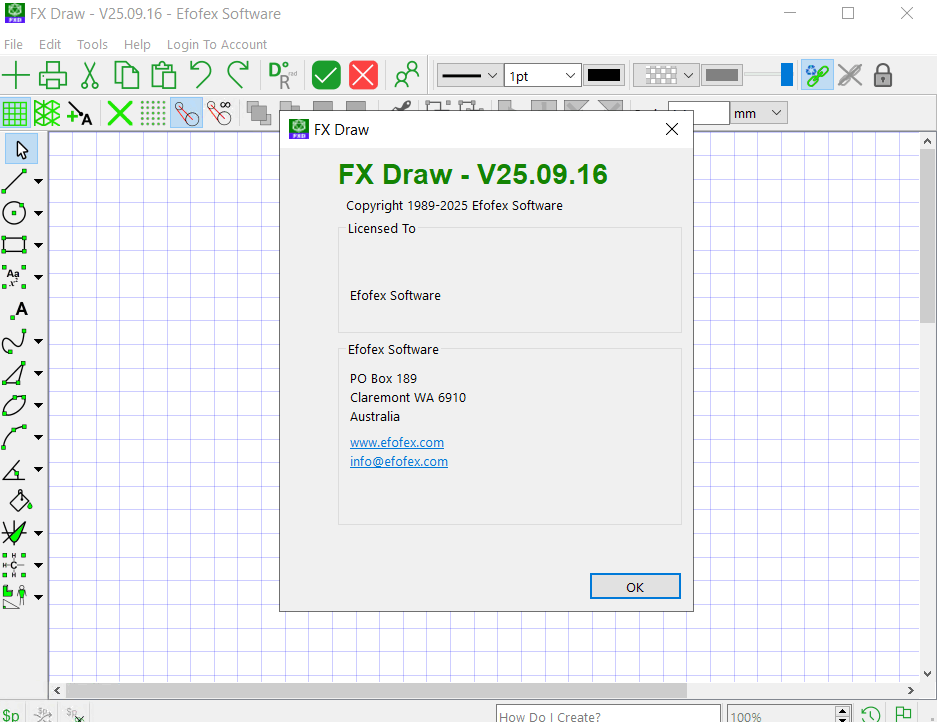Expand the rectangle tool dropdown arrow
This screenshot has width=937, height=722.
pos(38,245)
